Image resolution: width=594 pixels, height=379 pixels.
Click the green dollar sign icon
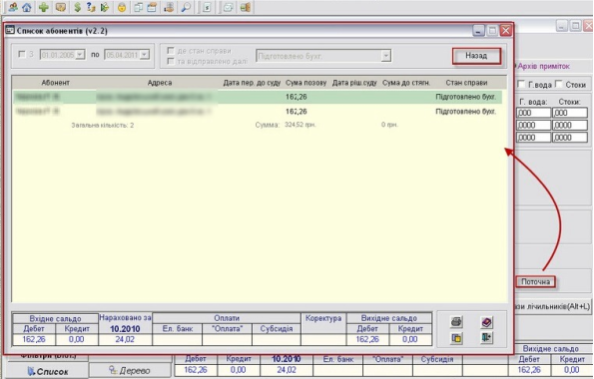coord(77,7)
